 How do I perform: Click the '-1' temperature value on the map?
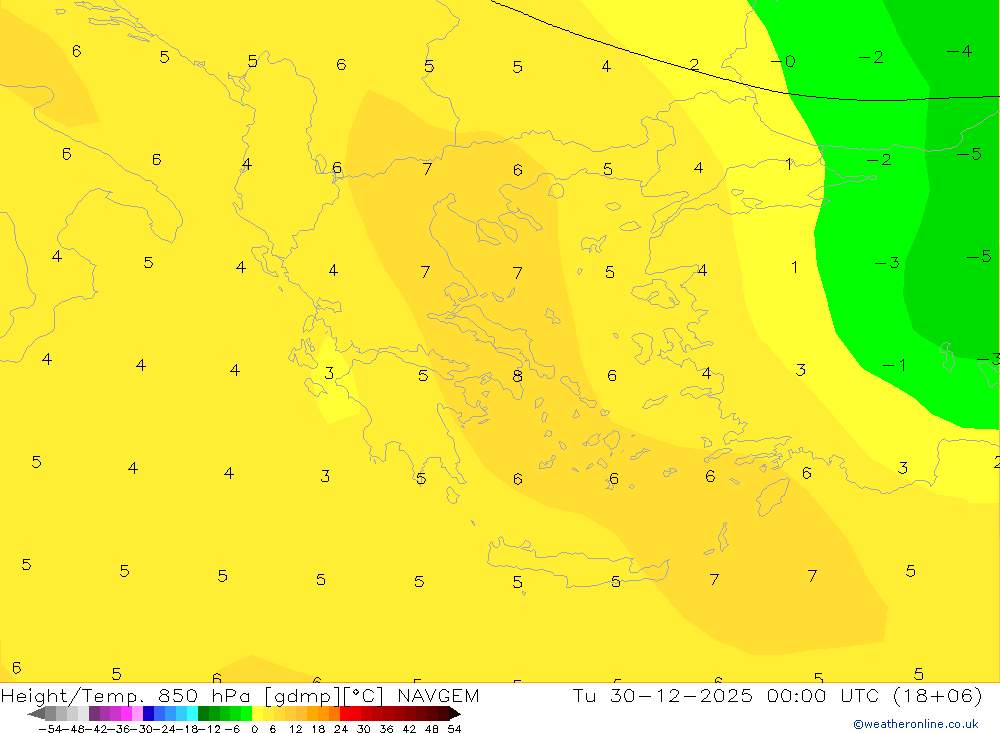point(894,365)
